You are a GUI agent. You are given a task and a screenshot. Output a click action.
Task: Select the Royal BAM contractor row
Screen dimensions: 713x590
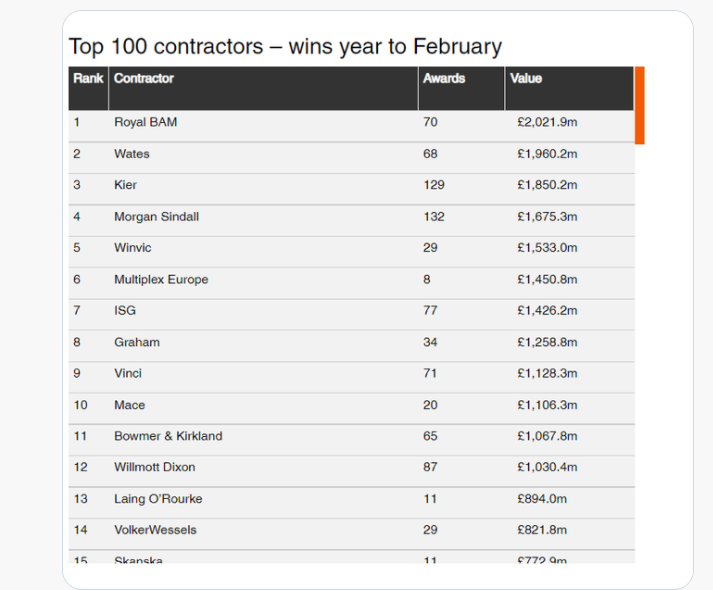[x=146, y=122]
